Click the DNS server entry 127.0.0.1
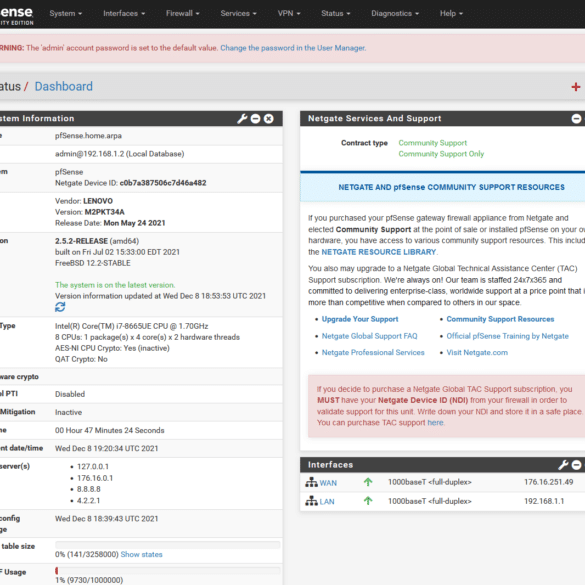Viewport: 585px width, 585px height. click(x=93, y=467)
